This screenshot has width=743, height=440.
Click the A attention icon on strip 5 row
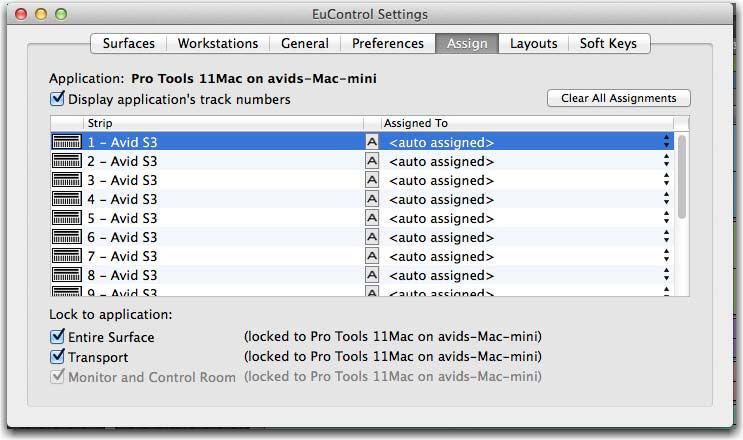coord(372,218)
